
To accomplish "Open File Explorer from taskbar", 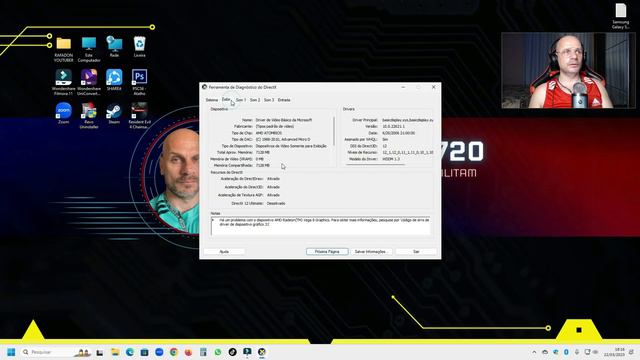I will pyautogui.click(x=115, y=352).
